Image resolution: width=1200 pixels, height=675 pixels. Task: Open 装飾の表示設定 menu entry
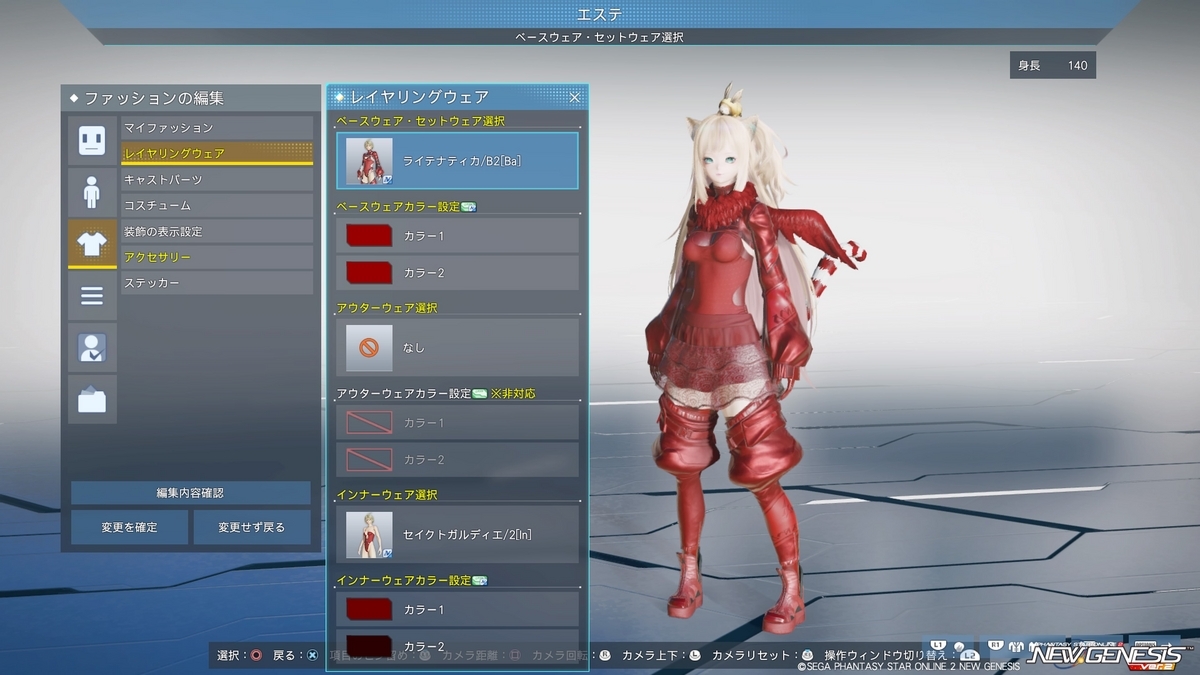(217, 232)
